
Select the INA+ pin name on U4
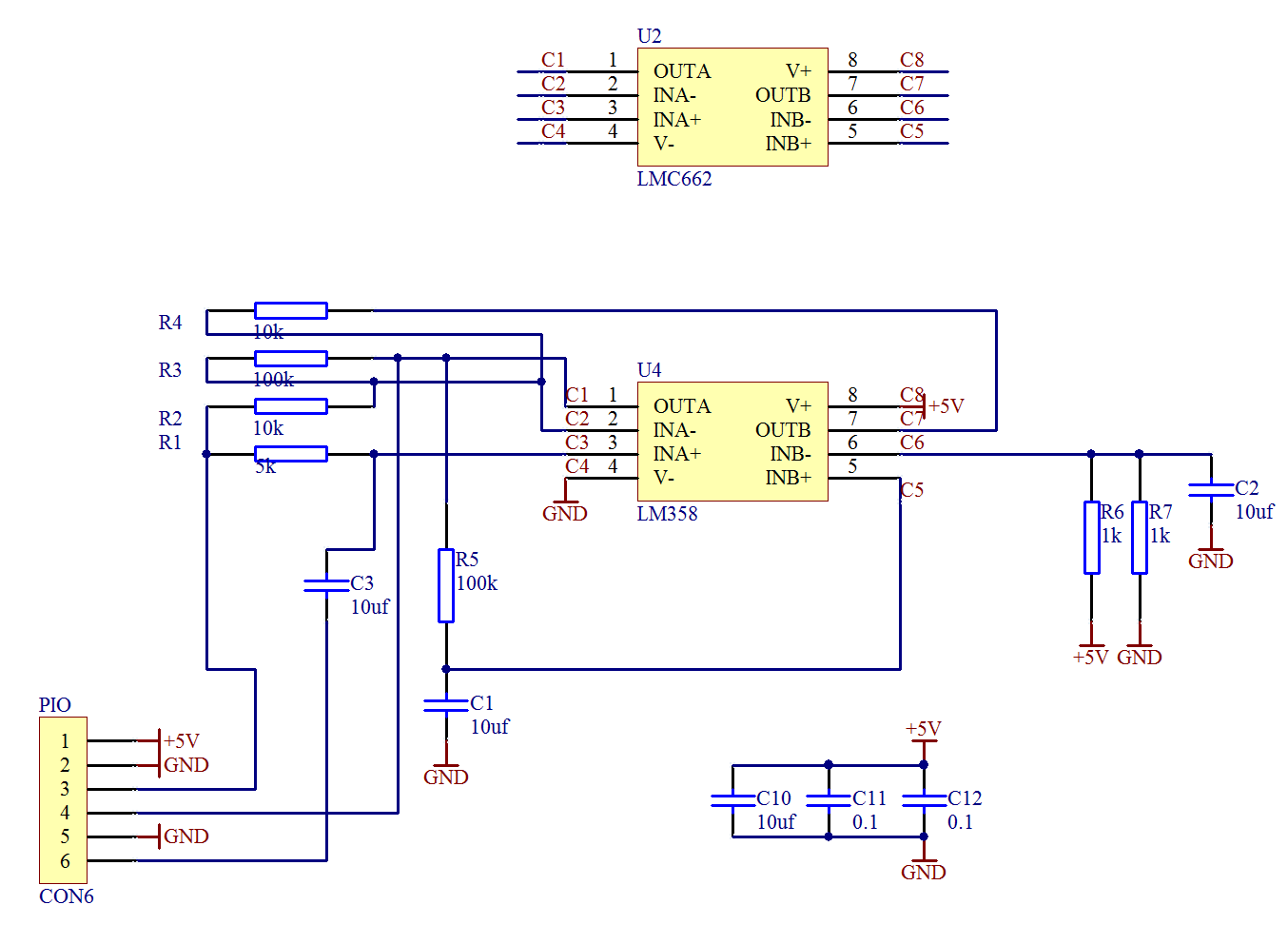[677, 454]
